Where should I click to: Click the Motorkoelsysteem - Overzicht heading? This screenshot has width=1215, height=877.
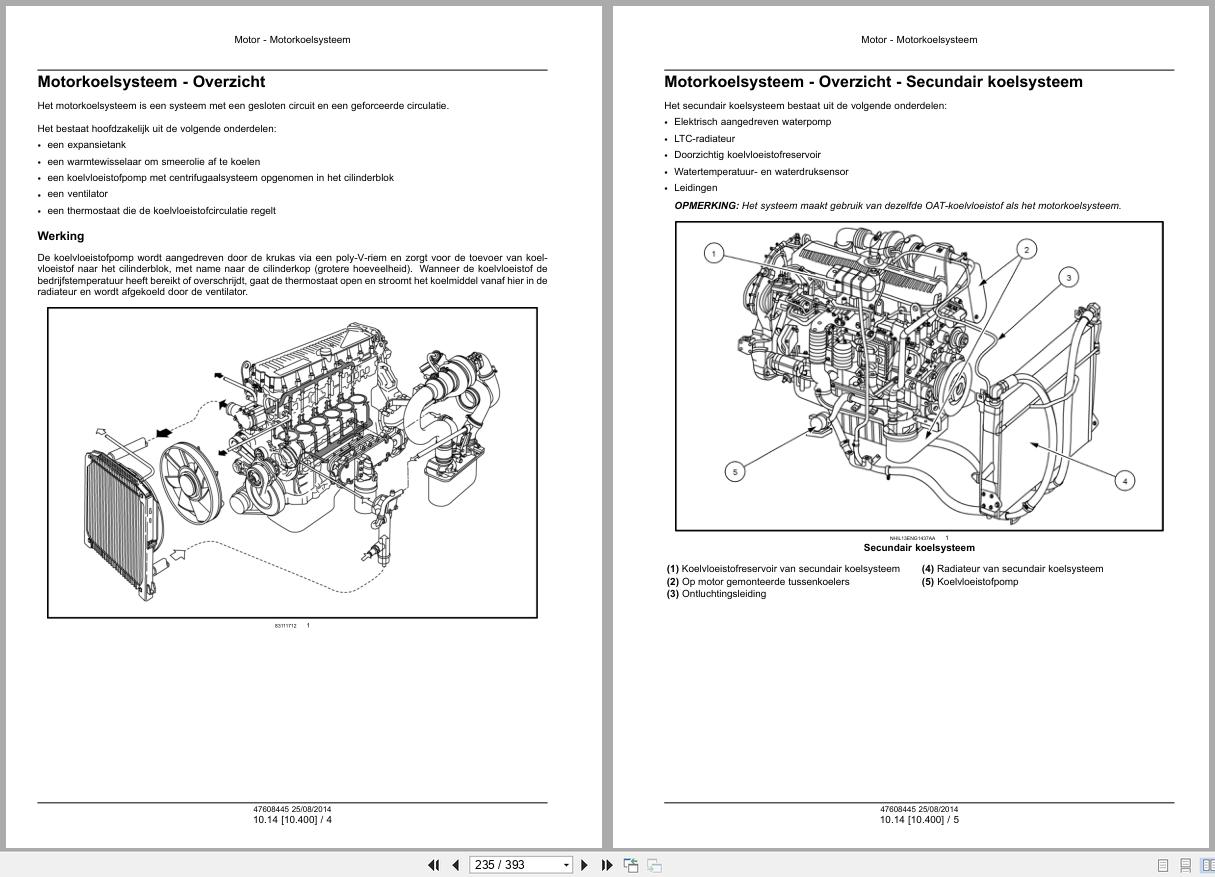(x=151, y=81)
